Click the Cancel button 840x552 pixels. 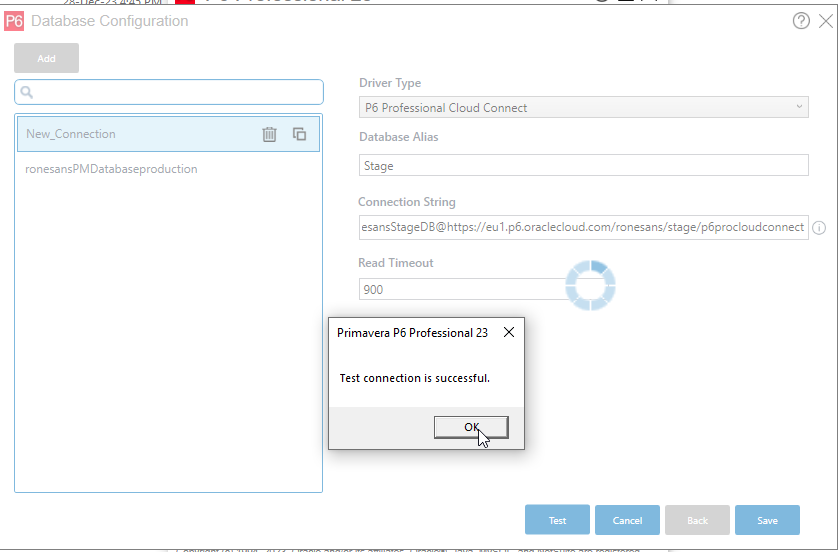click(x=627, y=520)
